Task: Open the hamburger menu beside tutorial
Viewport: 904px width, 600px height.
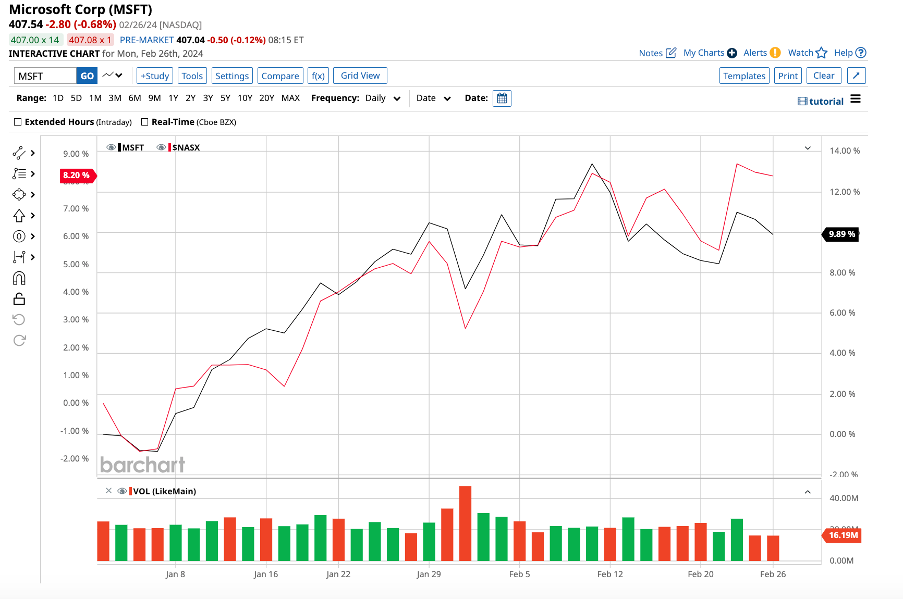Action: 855,100
